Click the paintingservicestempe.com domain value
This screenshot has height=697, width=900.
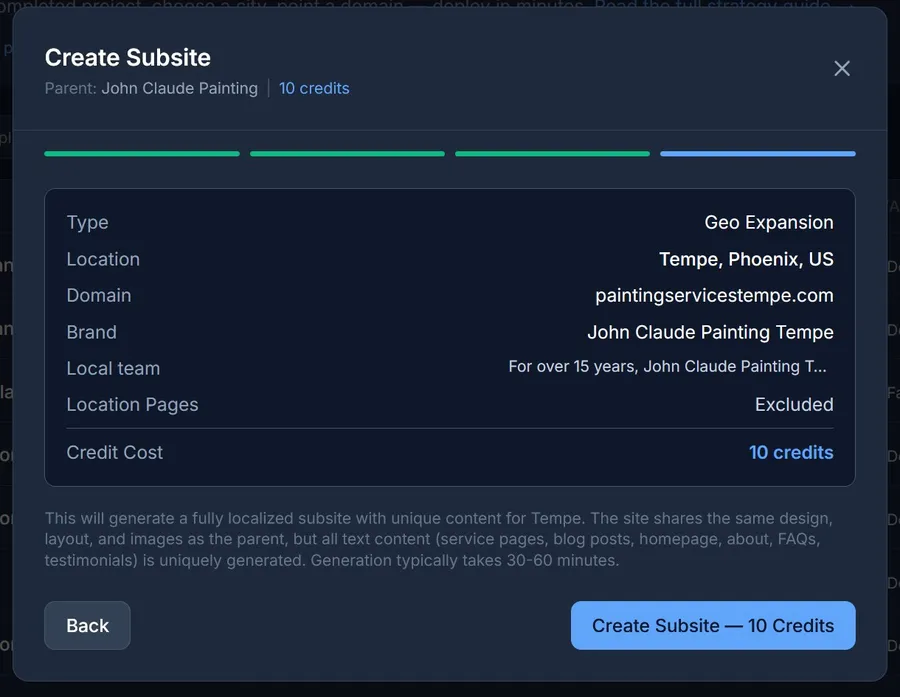click(714, 295)
